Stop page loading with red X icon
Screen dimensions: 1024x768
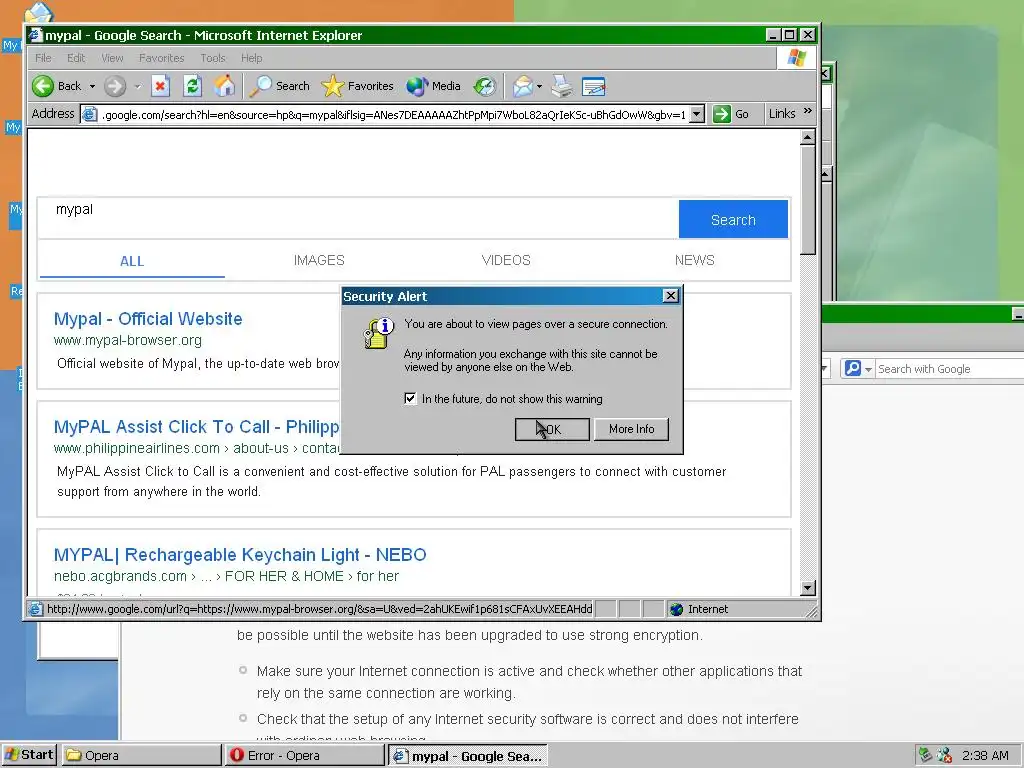click(x=161, y=86)
